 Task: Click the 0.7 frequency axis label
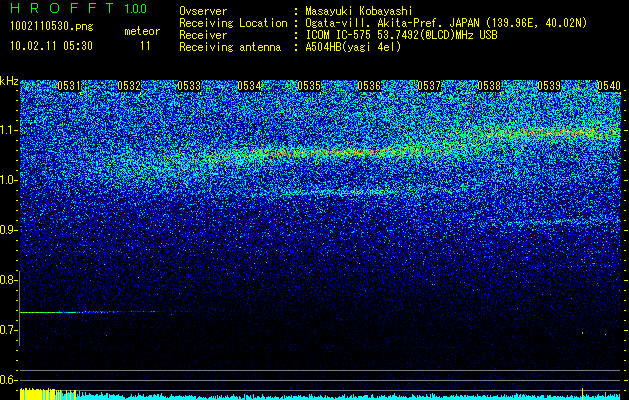tap(7, 330)
